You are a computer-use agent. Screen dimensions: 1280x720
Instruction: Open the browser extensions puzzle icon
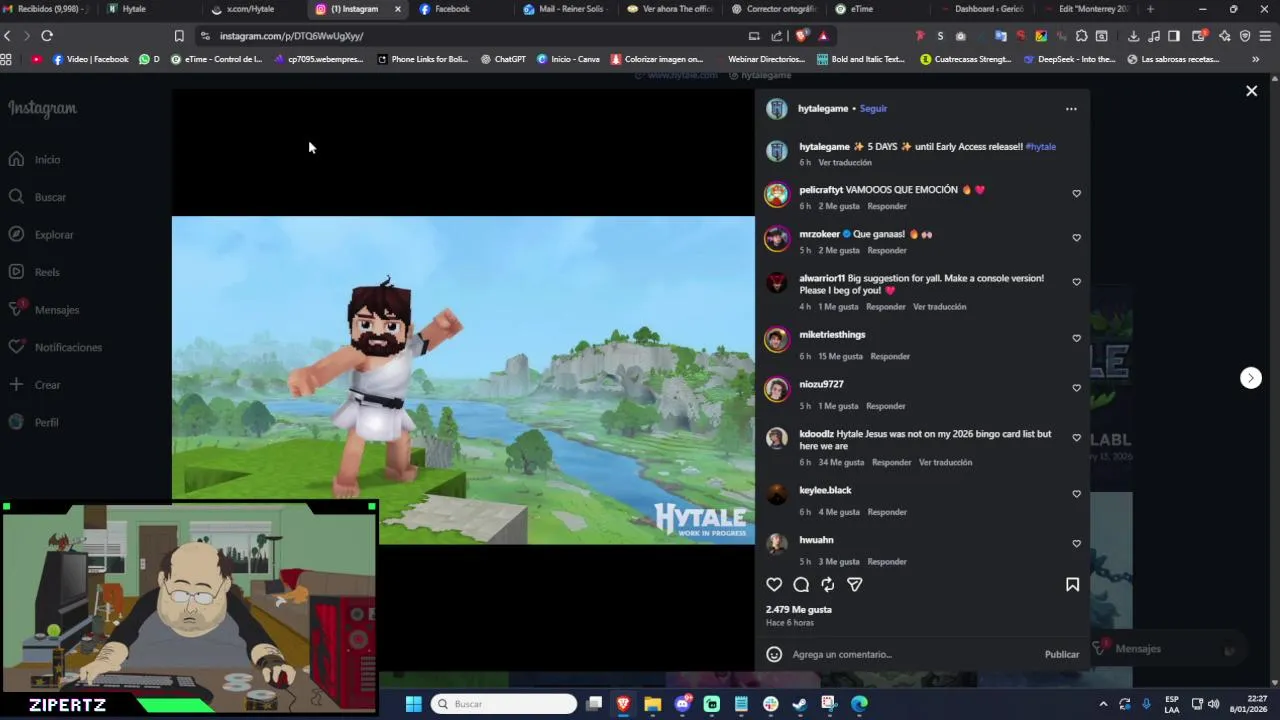pos(1081,36)
